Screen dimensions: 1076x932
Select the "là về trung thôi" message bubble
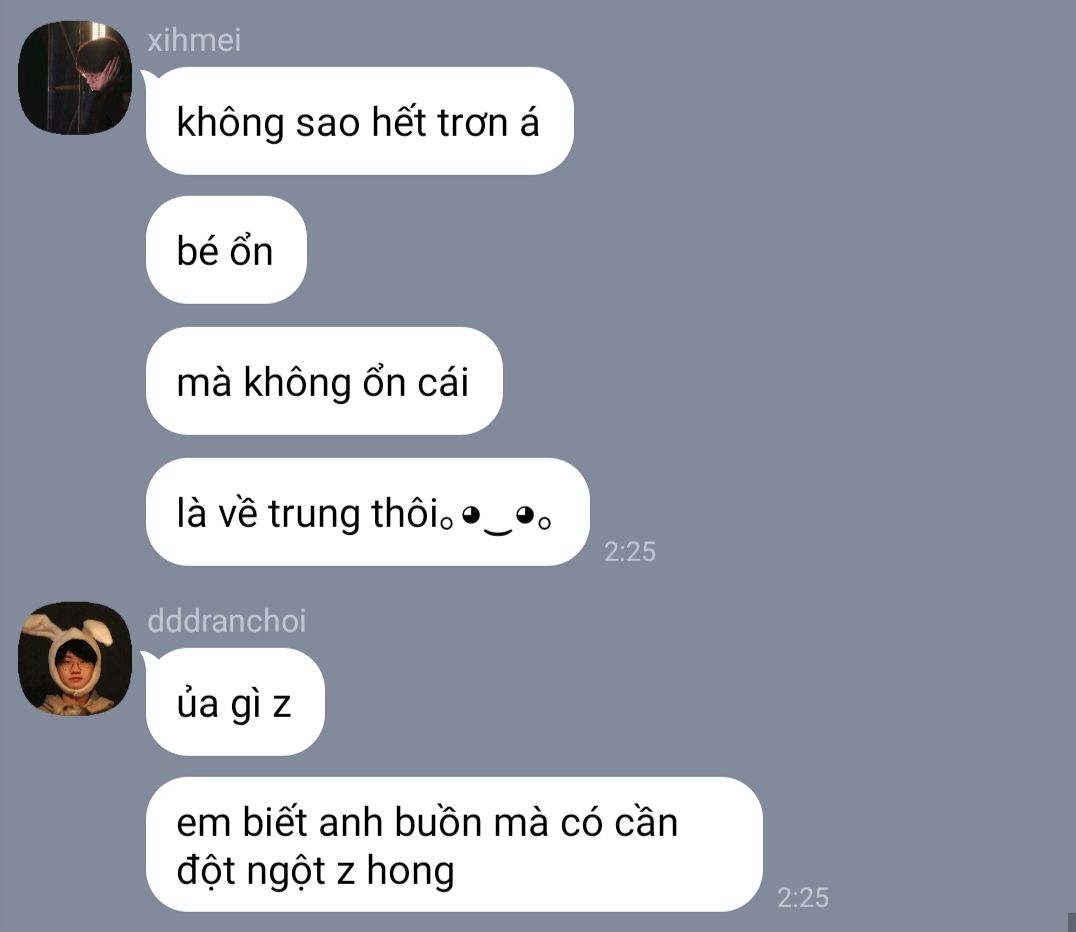point(368,512)
